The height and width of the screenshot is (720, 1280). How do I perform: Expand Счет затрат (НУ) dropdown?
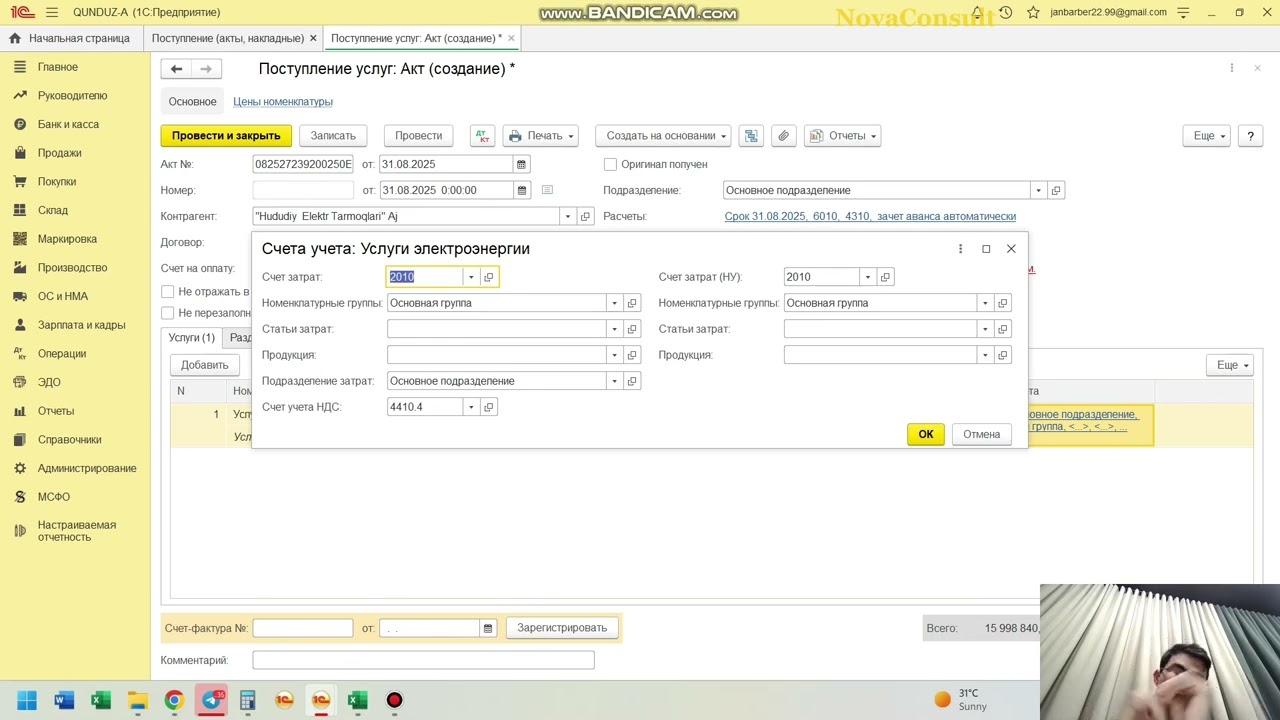coord(867,277)
